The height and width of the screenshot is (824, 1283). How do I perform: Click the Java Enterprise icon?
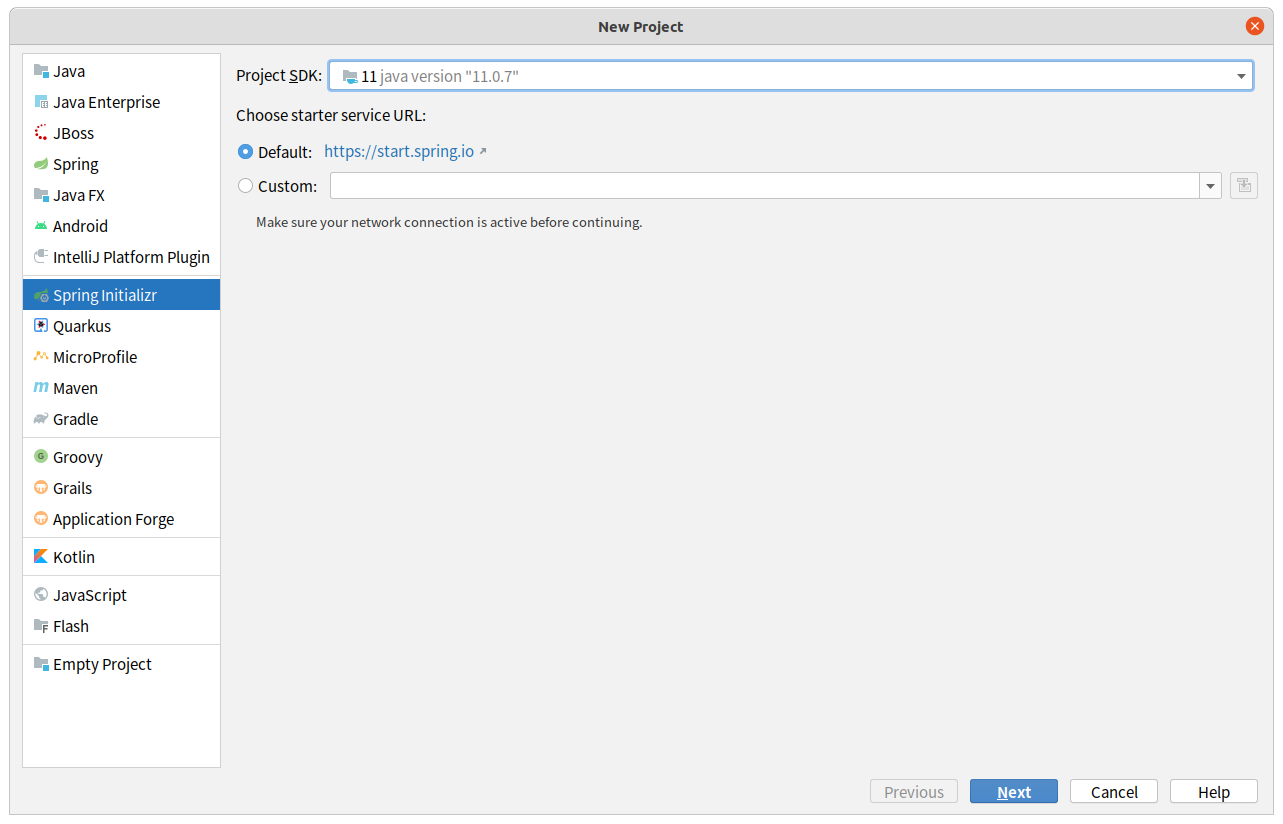click(41, 102)
